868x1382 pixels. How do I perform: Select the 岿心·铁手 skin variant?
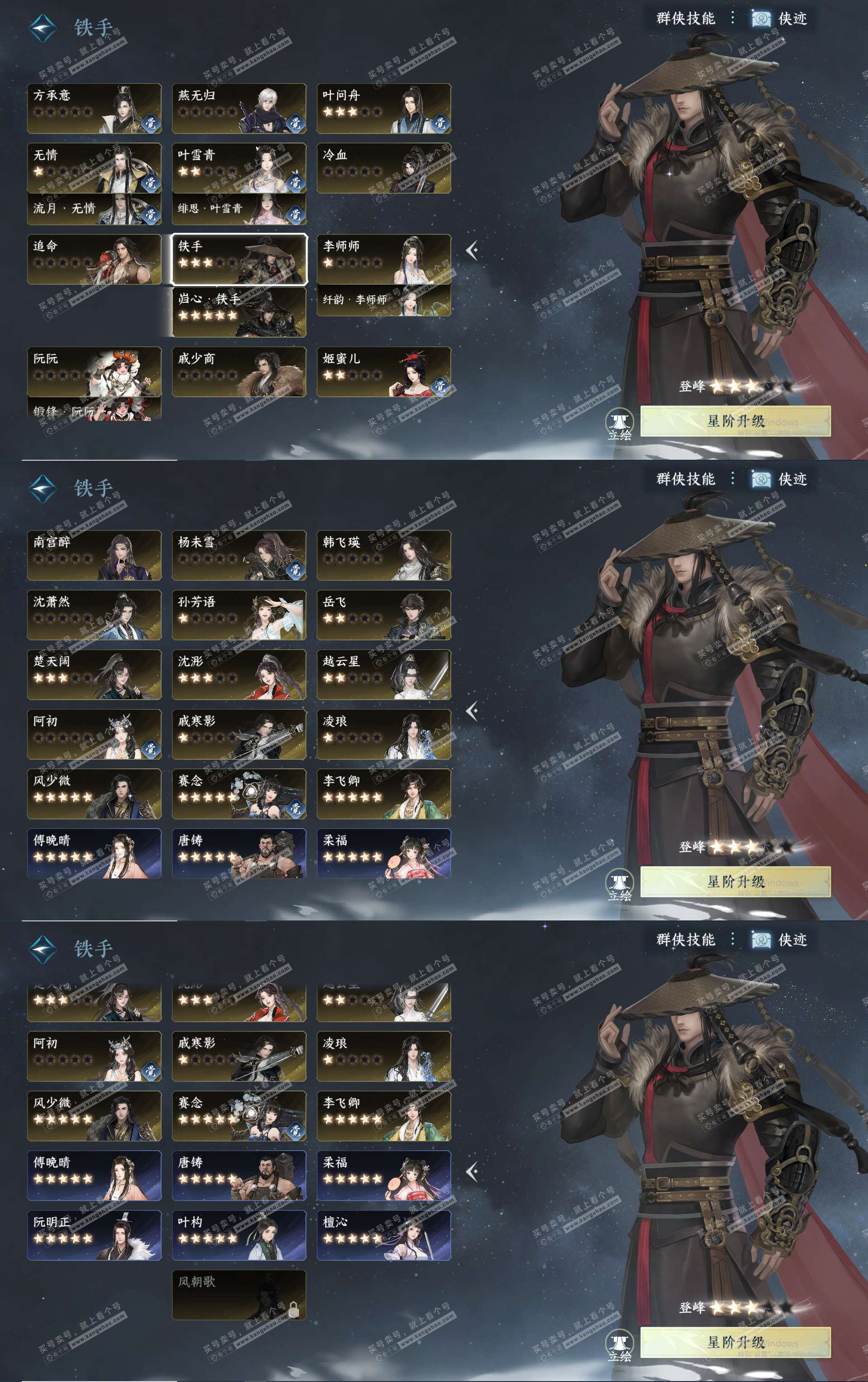click(239, 312)
